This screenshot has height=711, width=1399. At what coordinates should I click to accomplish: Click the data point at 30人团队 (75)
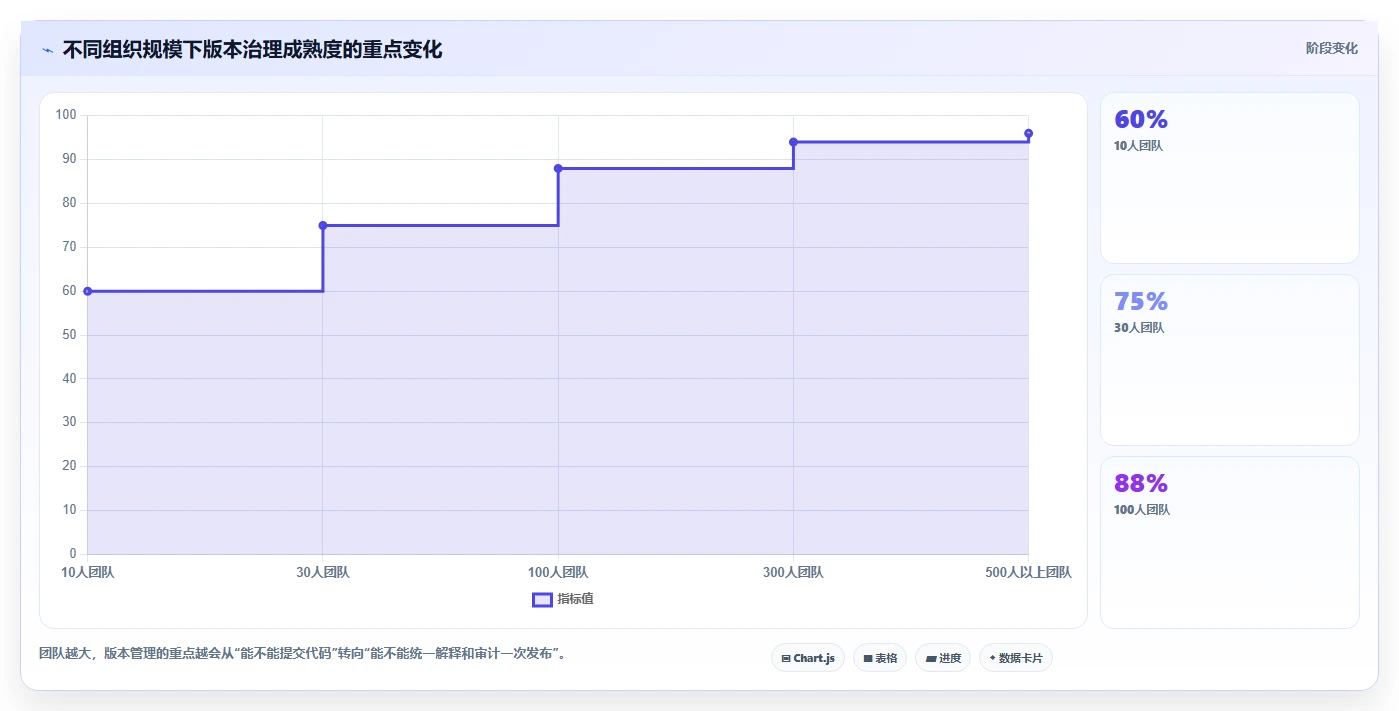pos(323,225)
